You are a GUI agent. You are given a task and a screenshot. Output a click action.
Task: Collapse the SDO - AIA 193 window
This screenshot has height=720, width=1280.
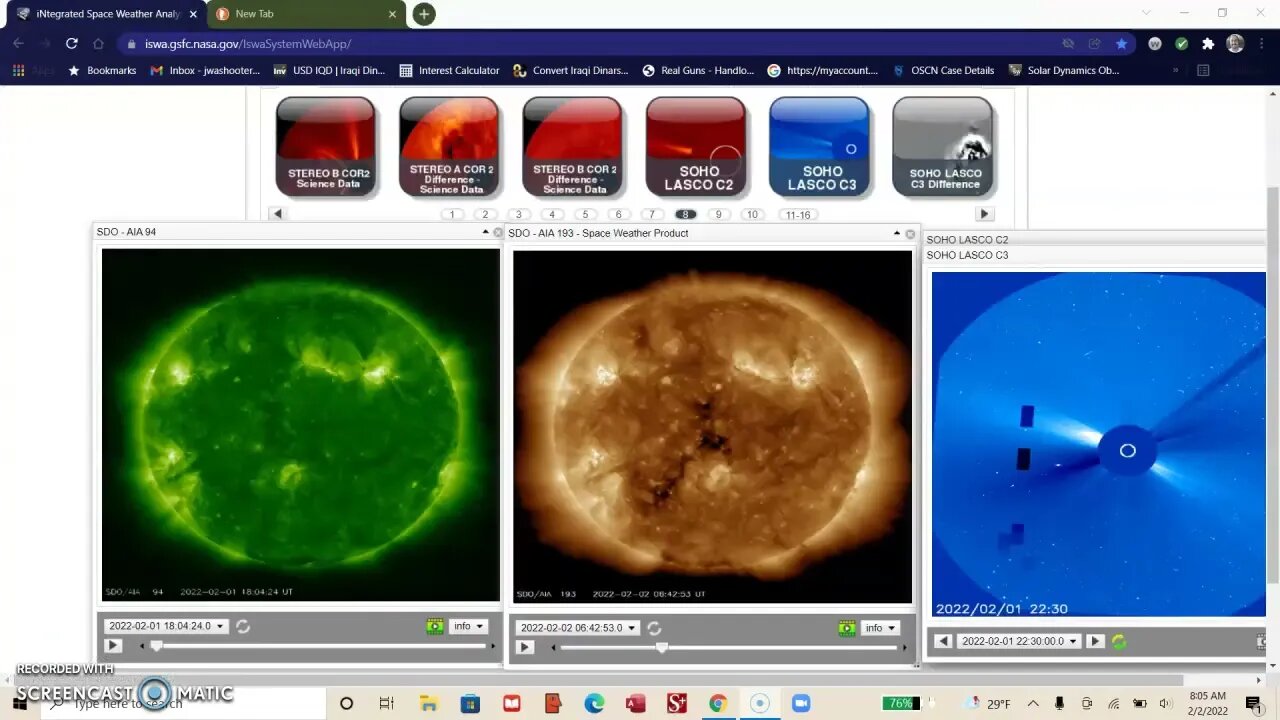click(x=897, y=233)
